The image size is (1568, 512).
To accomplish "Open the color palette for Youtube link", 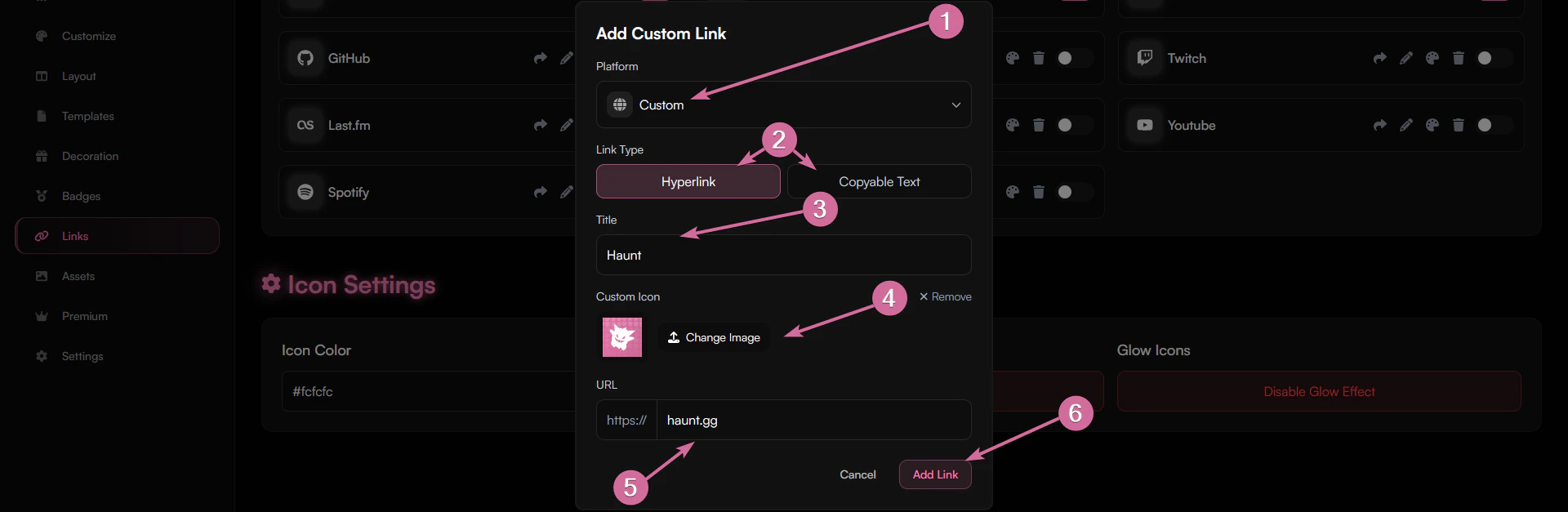I will coord(1432,125).
